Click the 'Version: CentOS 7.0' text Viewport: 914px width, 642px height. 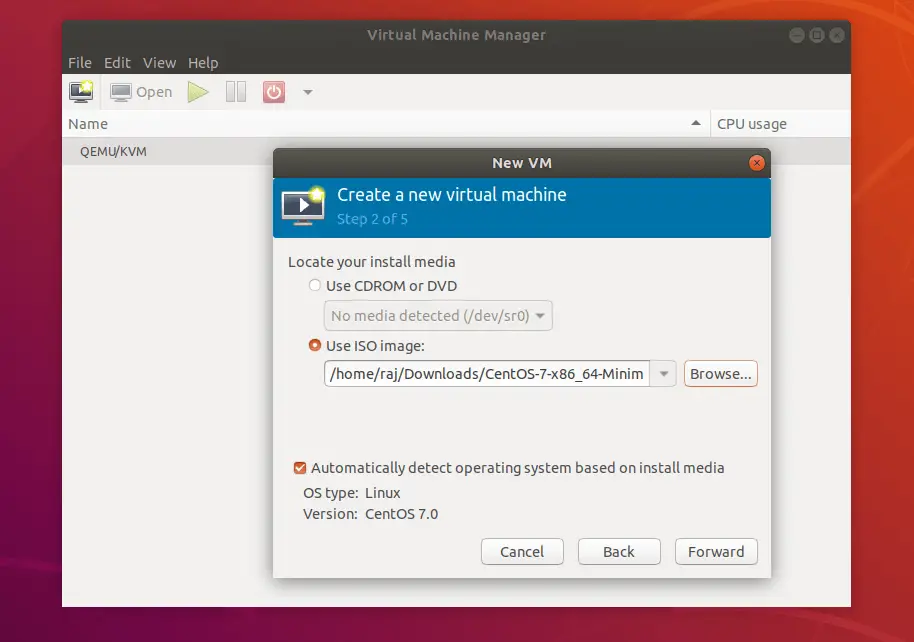pos(371,514)
